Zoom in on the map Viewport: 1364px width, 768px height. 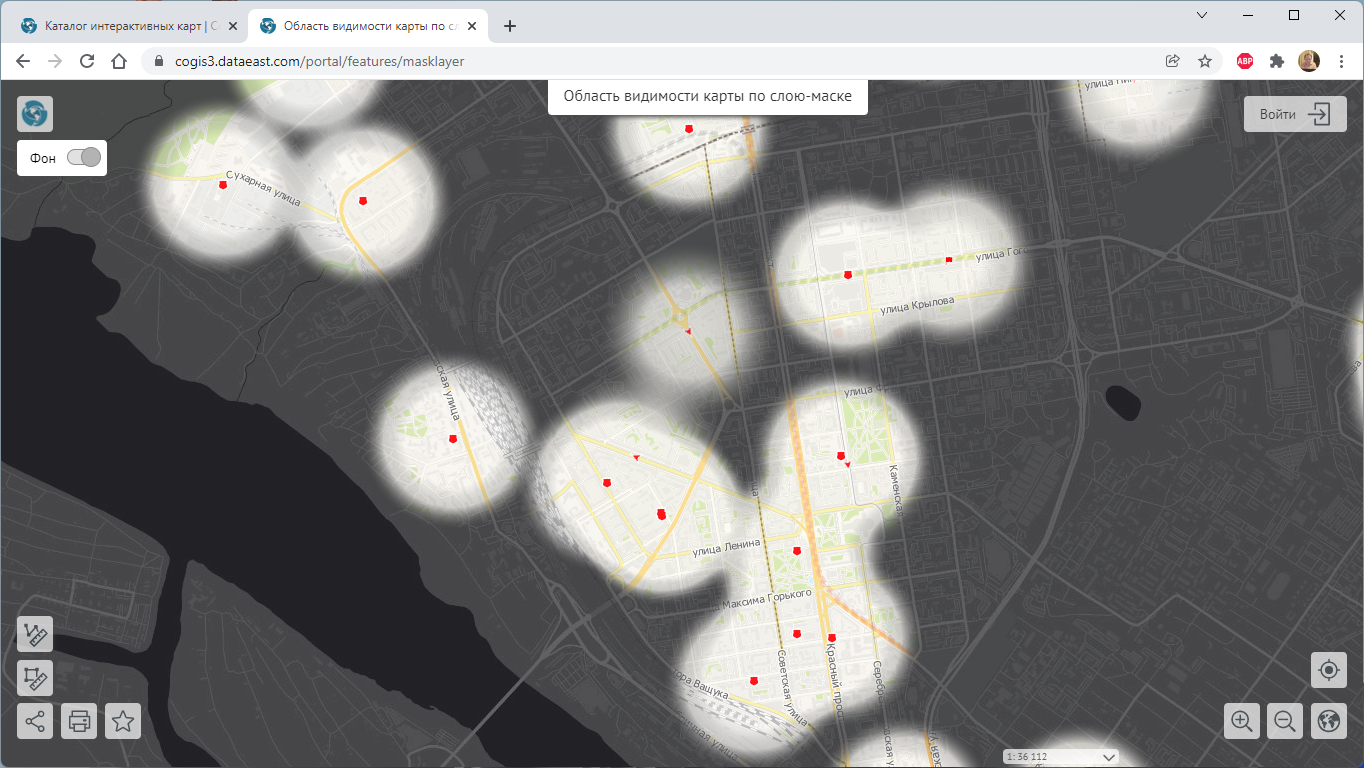point(1242,721)
